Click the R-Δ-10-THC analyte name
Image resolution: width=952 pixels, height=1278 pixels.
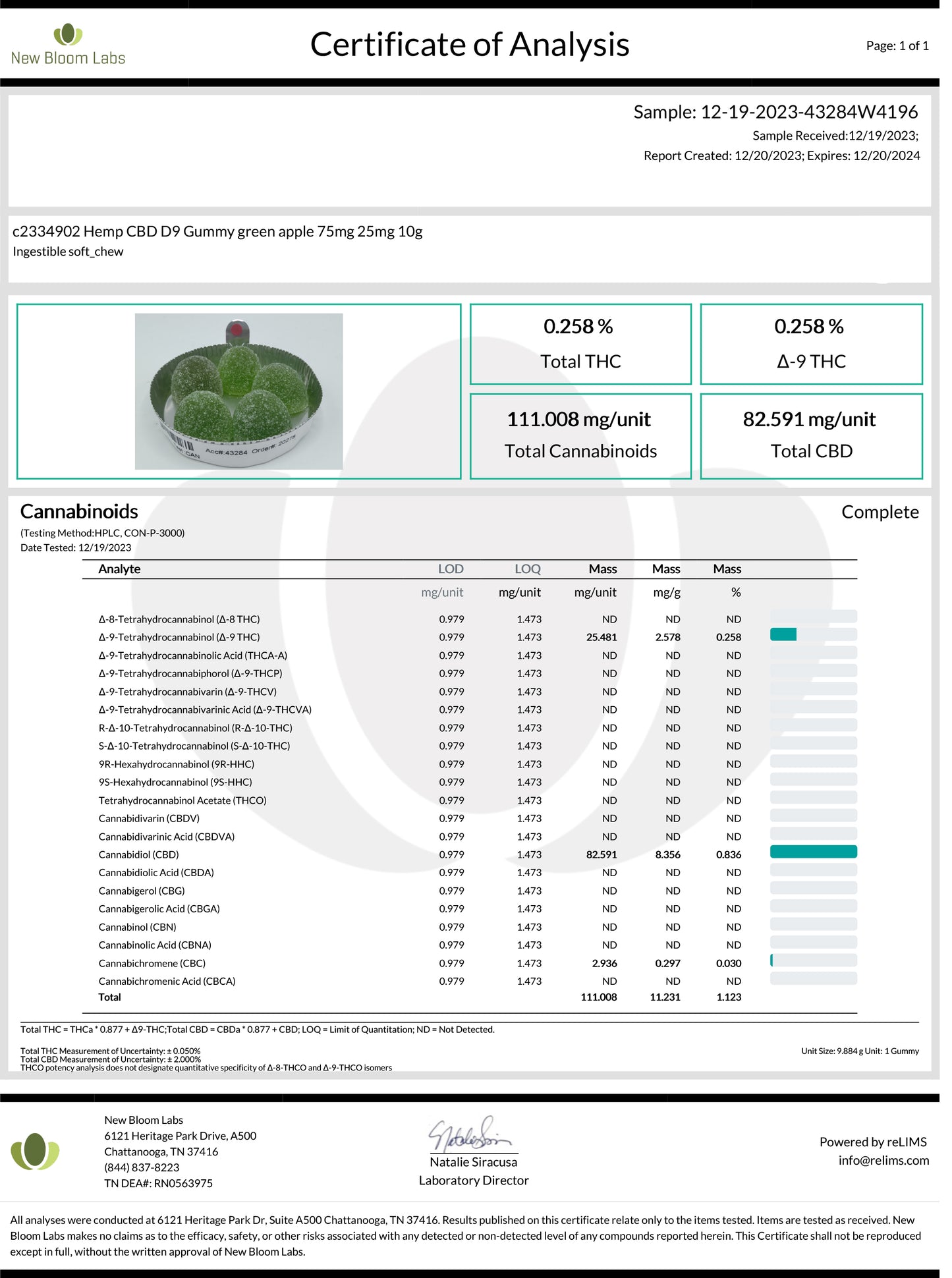pos(196,728)
